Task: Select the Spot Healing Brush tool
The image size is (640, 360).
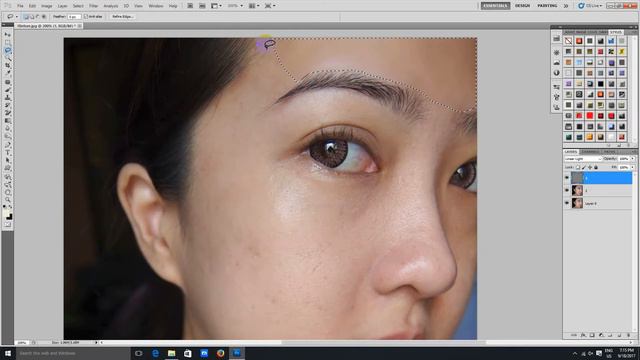Action: (x=8, y=82)
